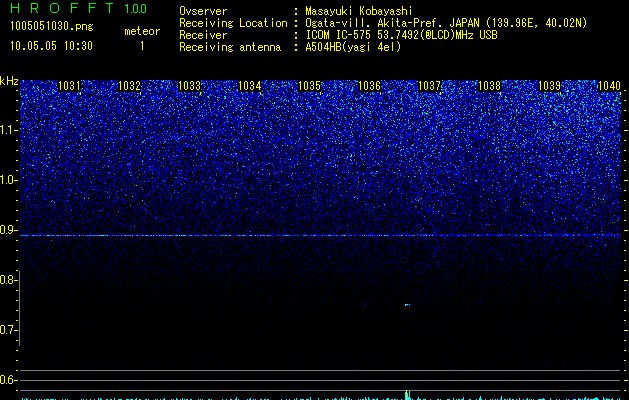Select the 1.0 kHz axis label
The width and height of the screenshot is (629, 400).
coord(7,180)
